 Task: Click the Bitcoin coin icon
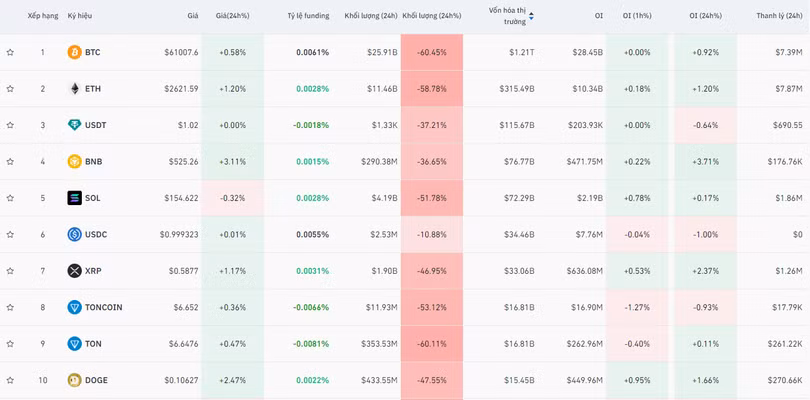tap(74, 52)
